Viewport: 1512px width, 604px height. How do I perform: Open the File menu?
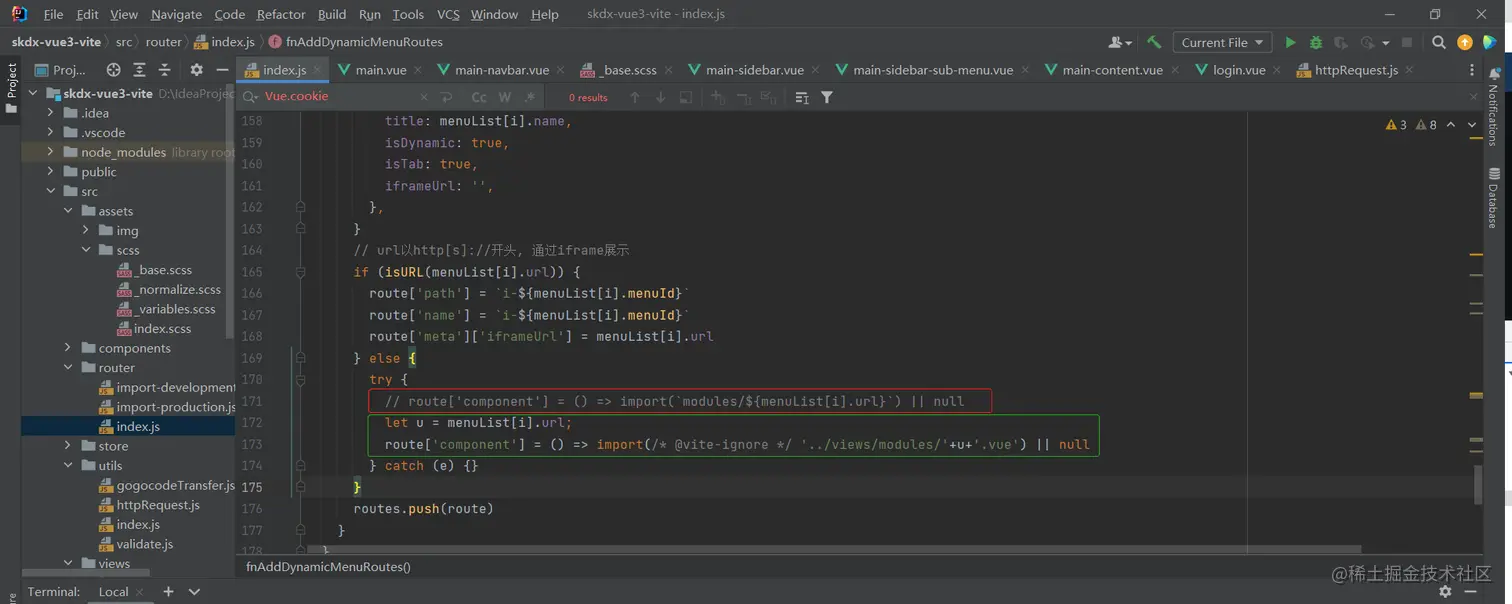[x=53, y=14]
